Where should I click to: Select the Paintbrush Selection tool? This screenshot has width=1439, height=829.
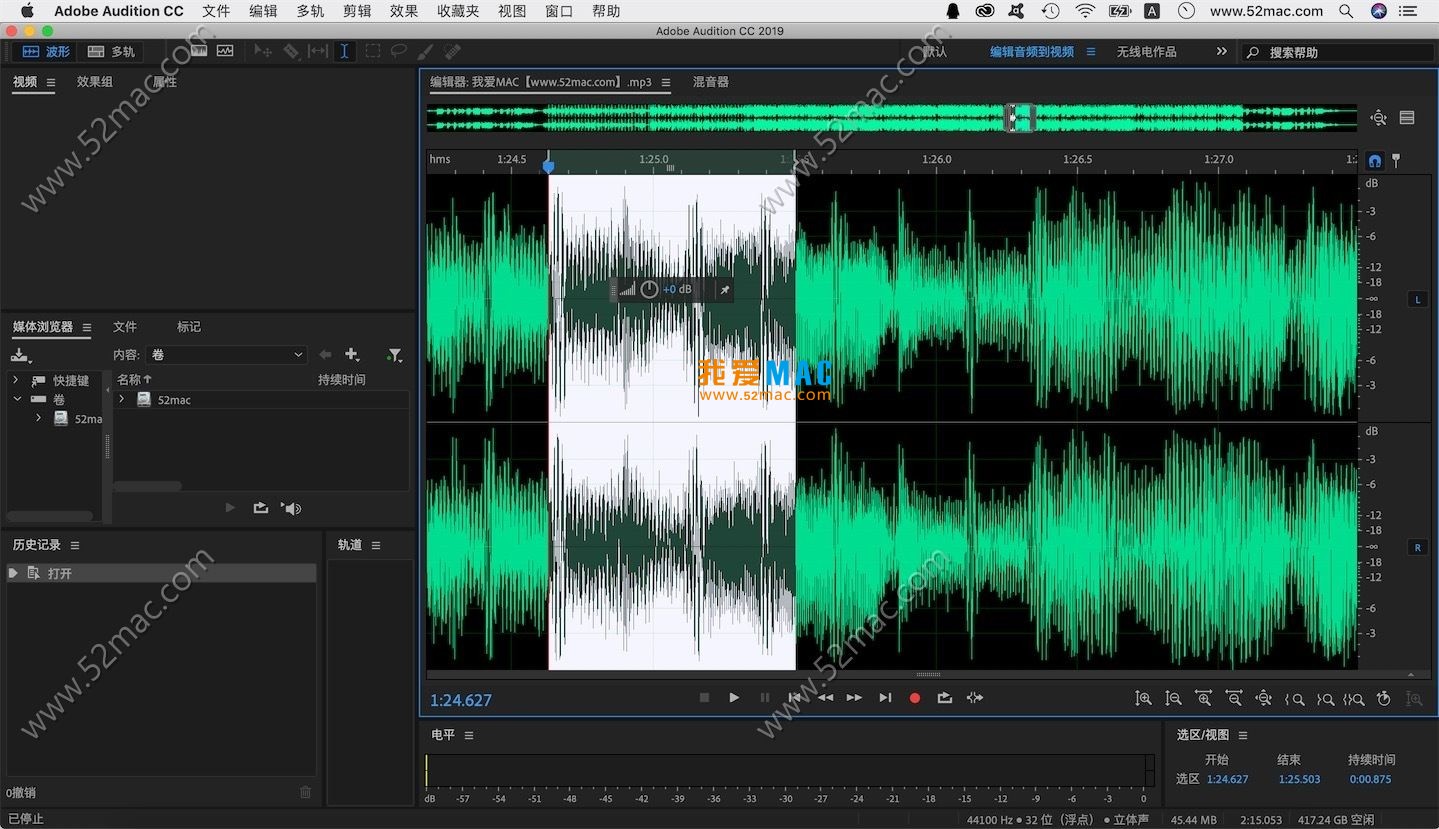tap(425, 51)
